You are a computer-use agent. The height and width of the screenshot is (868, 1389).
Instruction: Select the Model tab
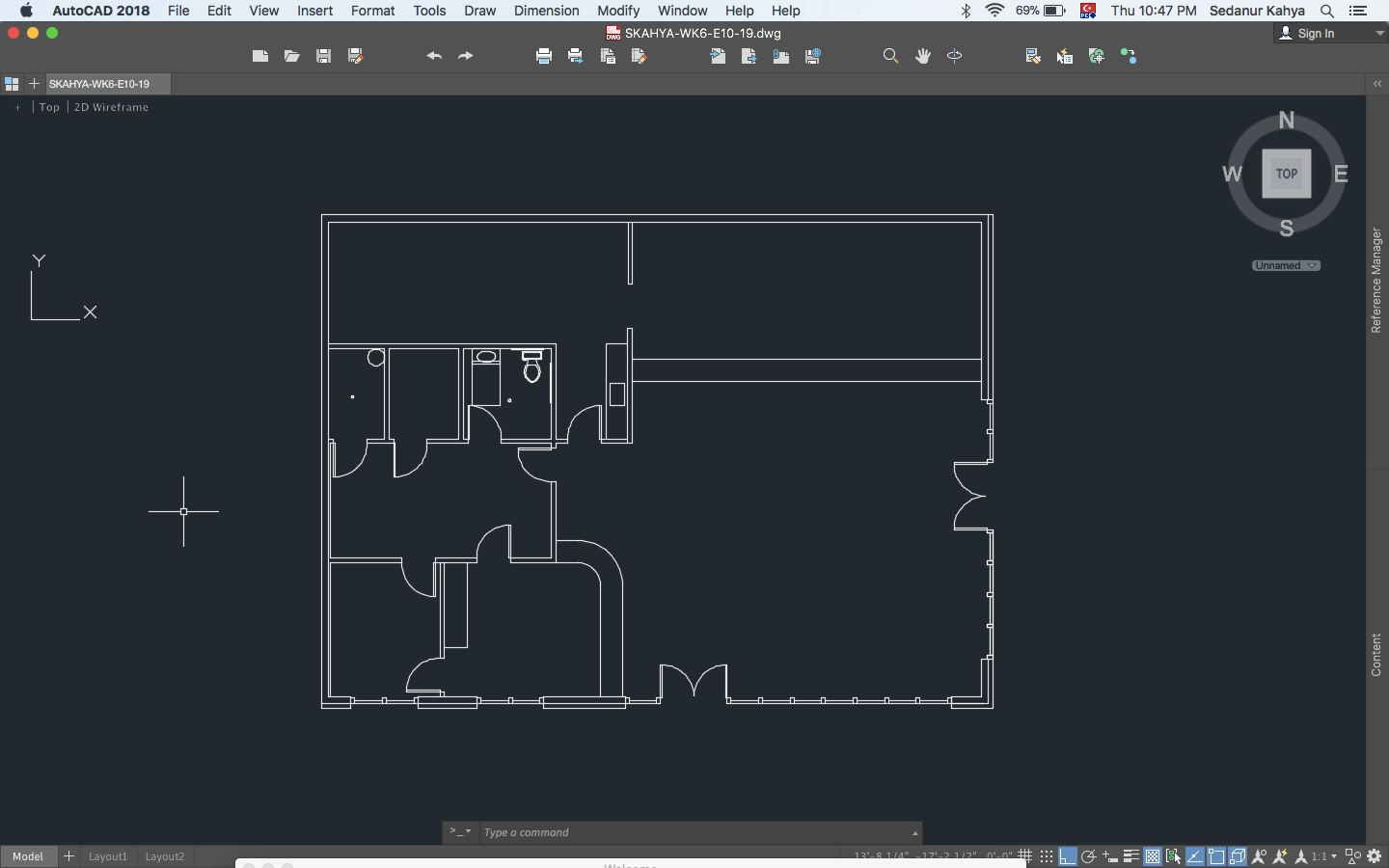pyautogui.click(x=28, y=856)
